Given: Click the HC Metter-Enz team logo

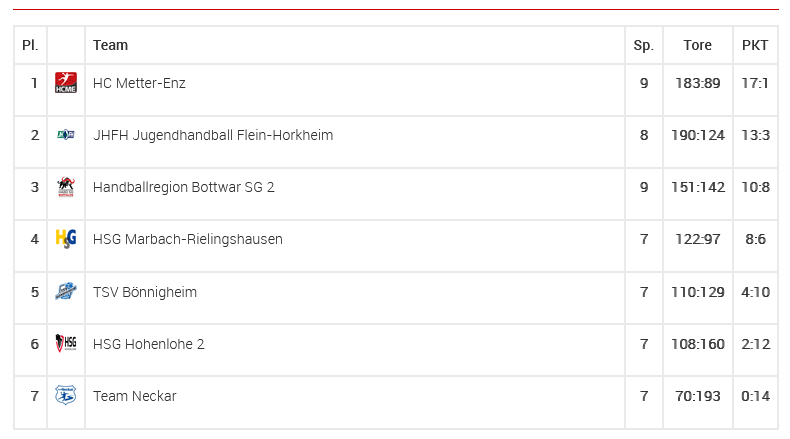Looking at the screenshot, I should [x=66, y=84].
